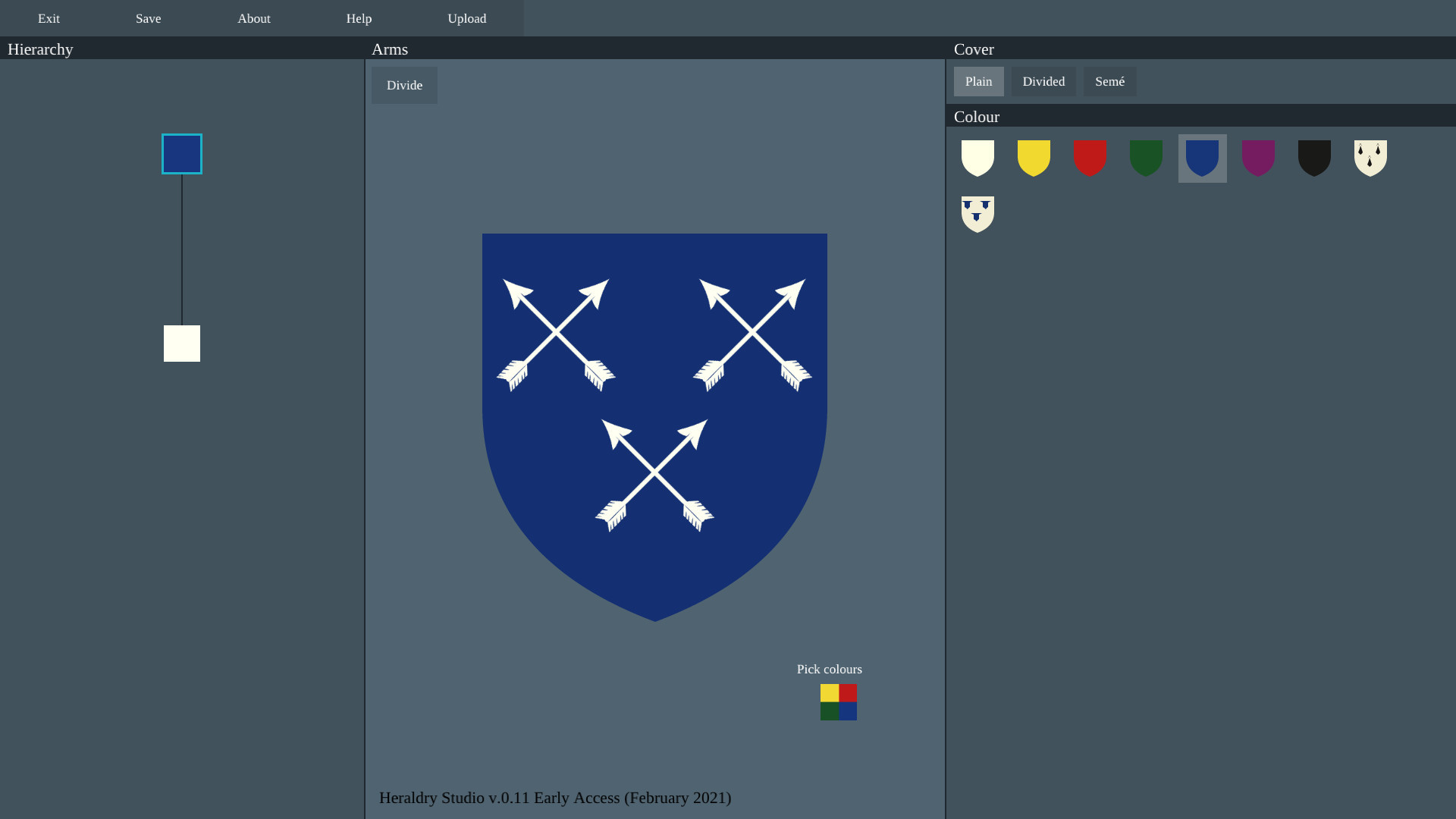Keep Plain cover mode selected
Viewport: 1456px width, 819px height.
tap(978, 81)
